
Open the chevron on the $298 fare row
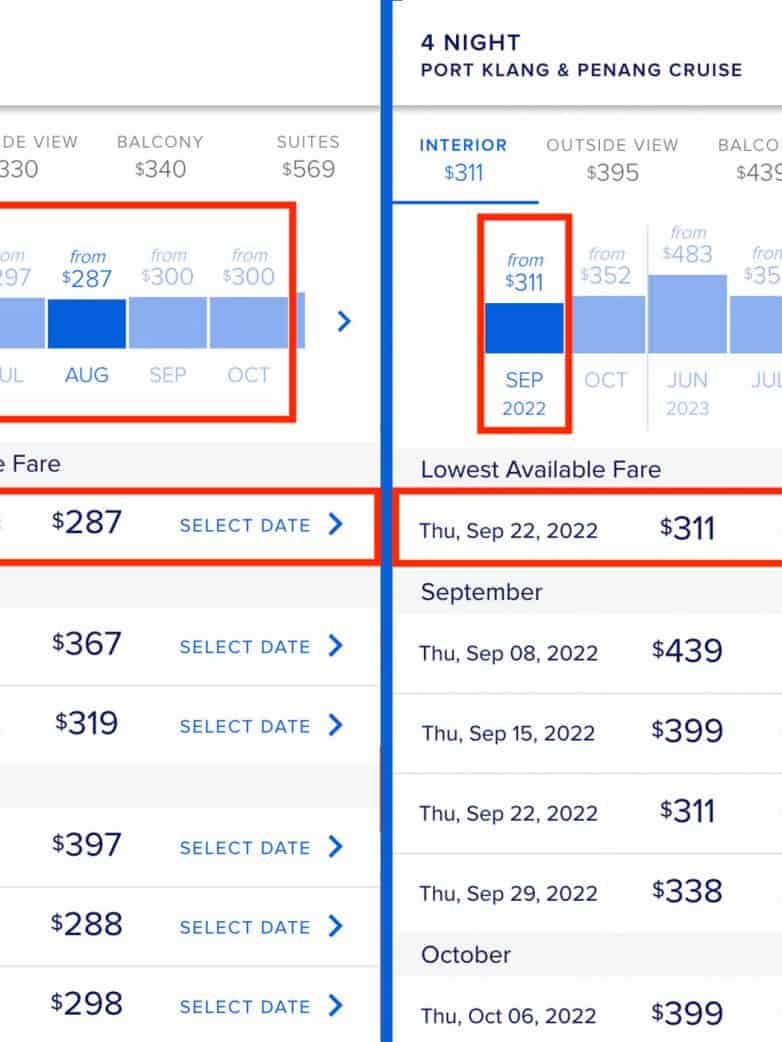click(336, 1005)
